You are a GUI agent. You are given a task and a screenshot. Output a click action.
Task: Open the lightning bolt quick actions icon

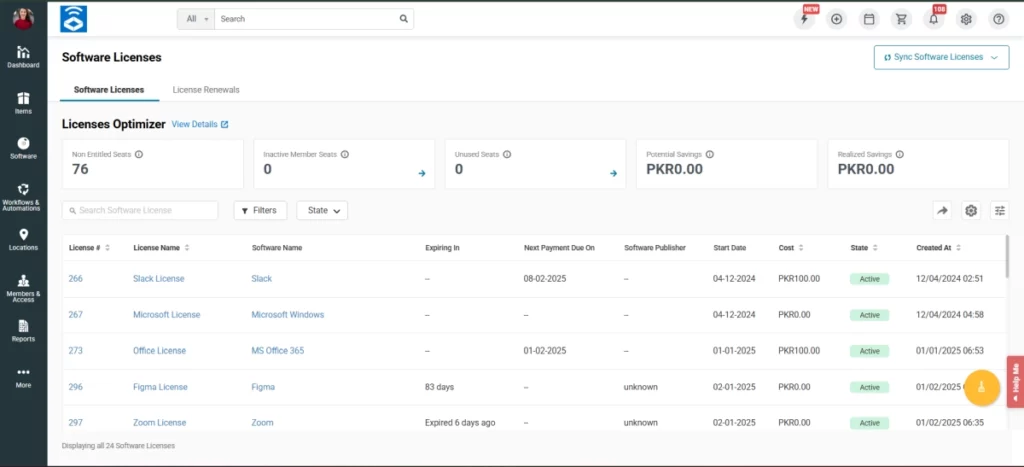pos(804,19)
